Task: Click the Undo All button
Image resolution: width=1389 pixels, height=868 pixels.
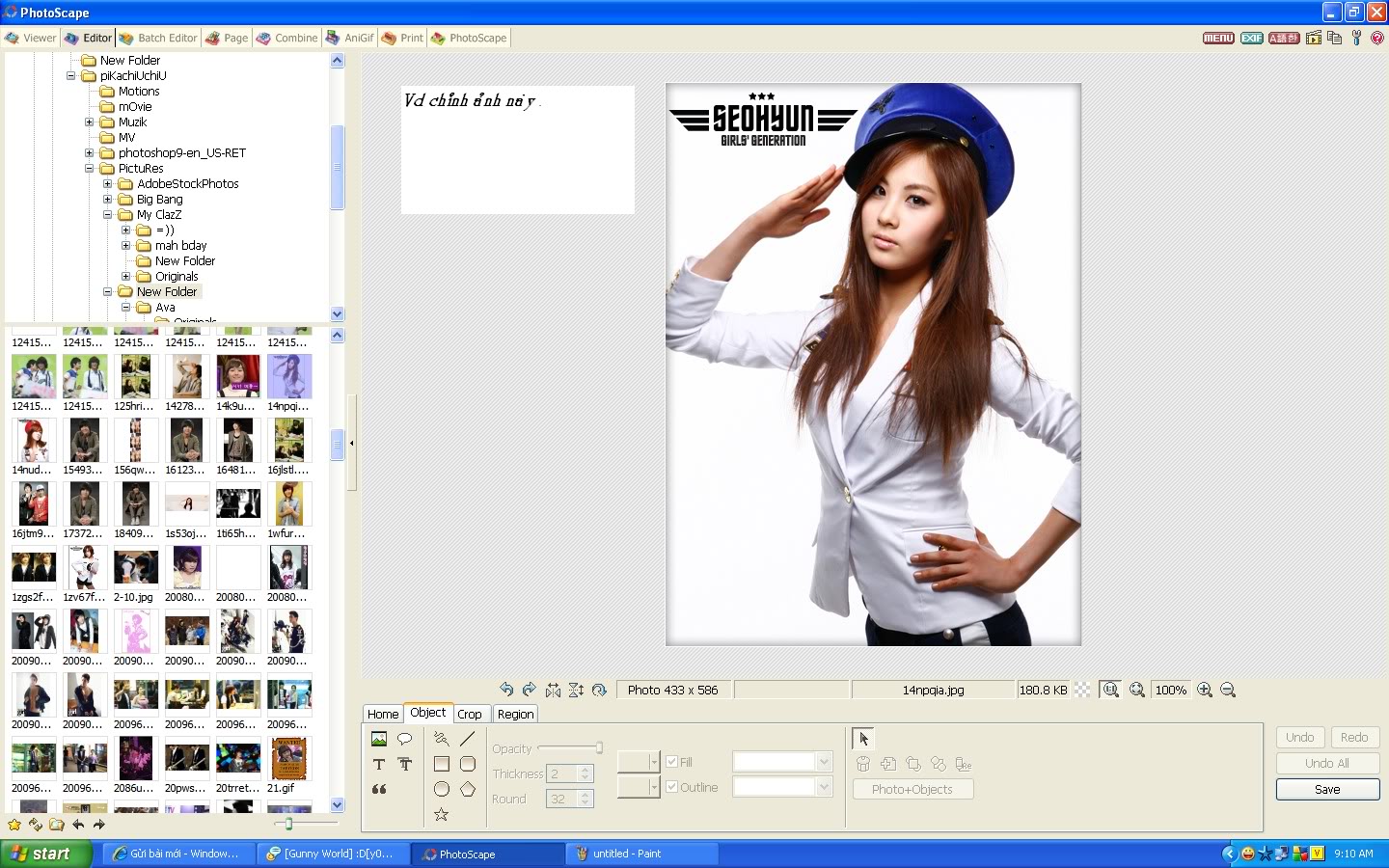Action: coord(1327,763)
